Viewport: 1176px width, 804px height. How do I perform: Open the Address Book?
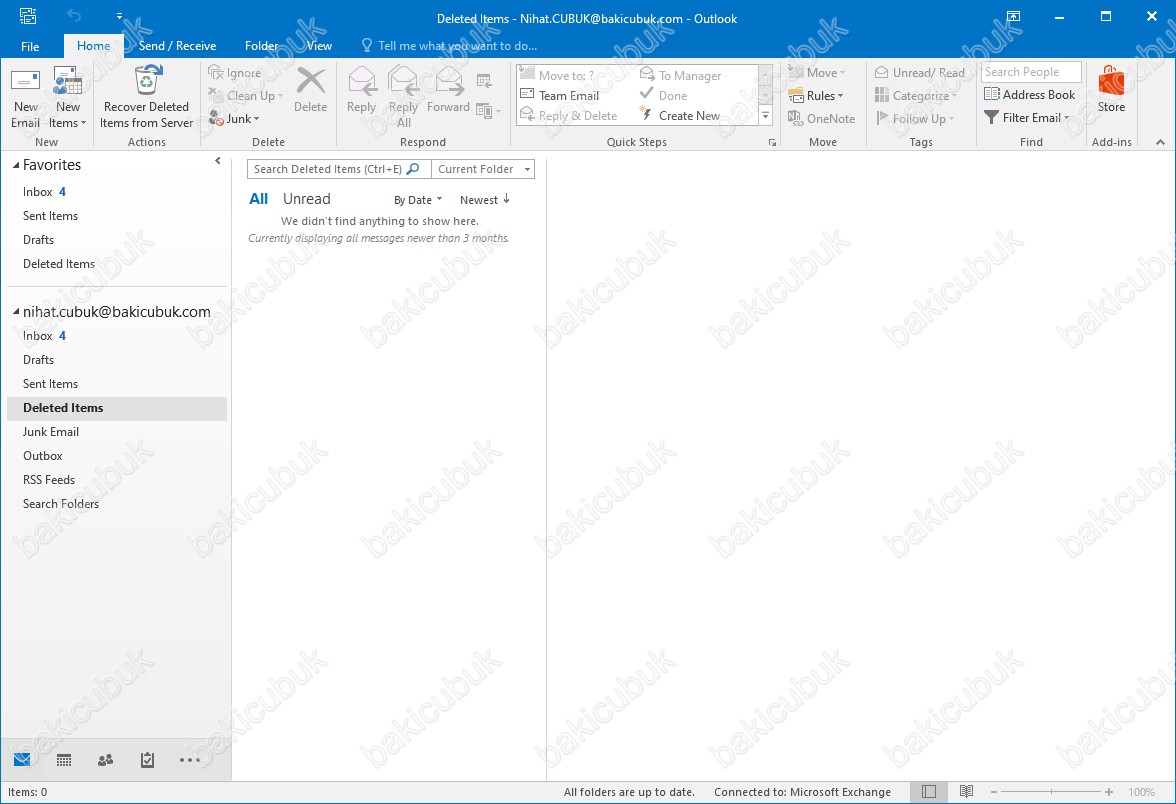click(x=1029, y=95)
